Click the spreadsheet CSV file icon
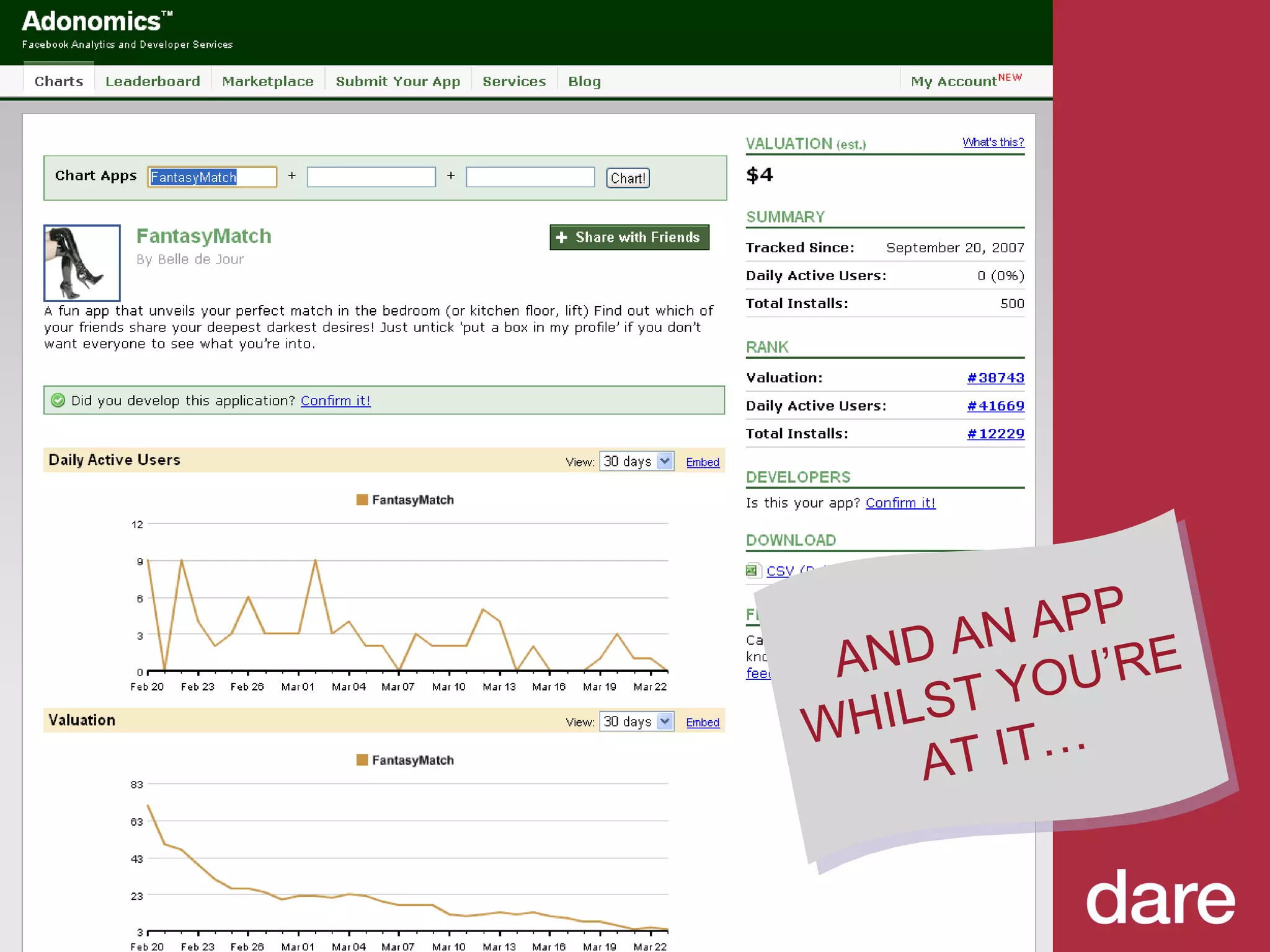The image size is (1270, 952). (x=753, y=570)
